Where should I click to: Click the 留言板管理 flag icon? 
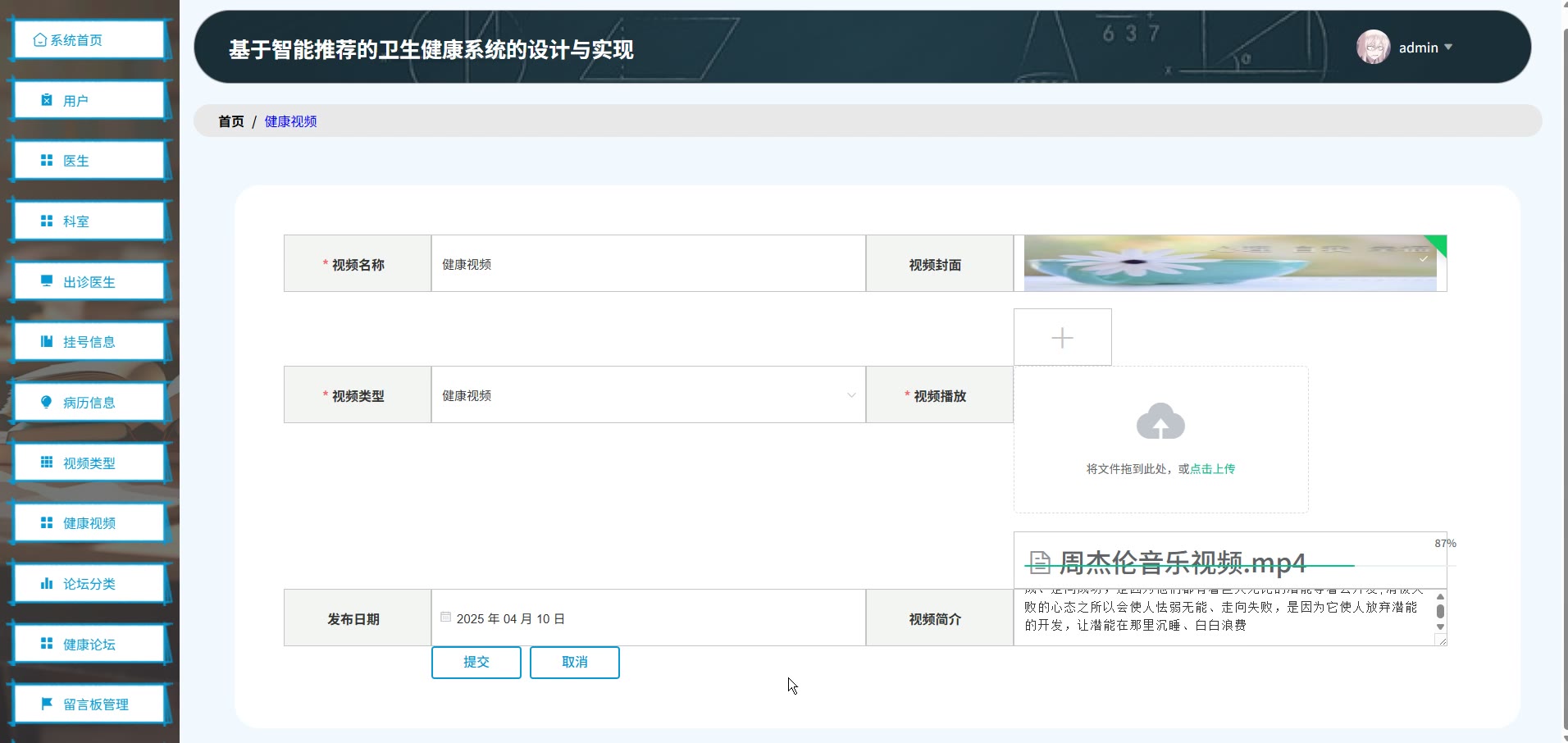click(x=47, y=704)
